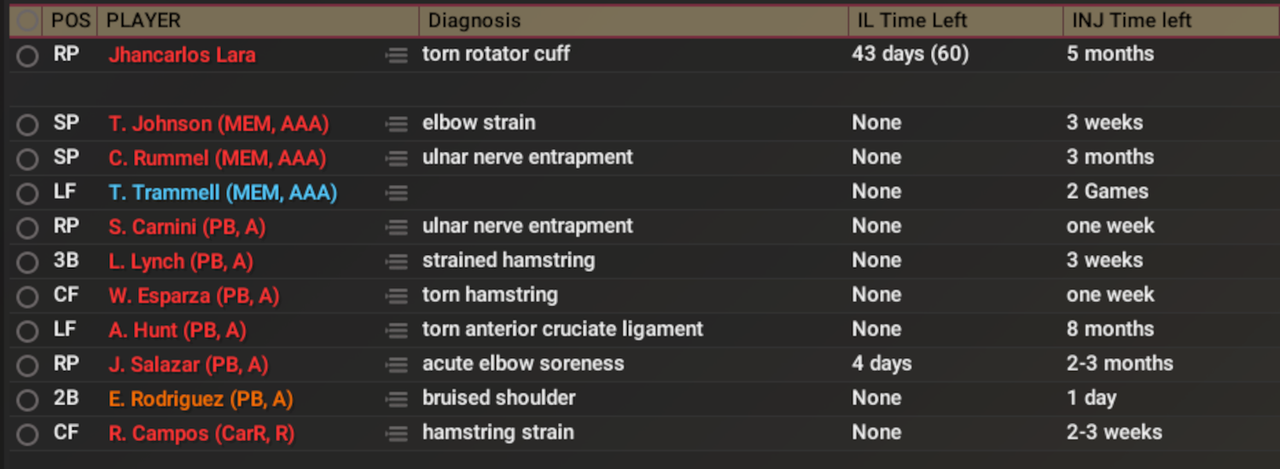
Task: Sort by the Diagnosis column header
Action: click(x=472, y=21)
